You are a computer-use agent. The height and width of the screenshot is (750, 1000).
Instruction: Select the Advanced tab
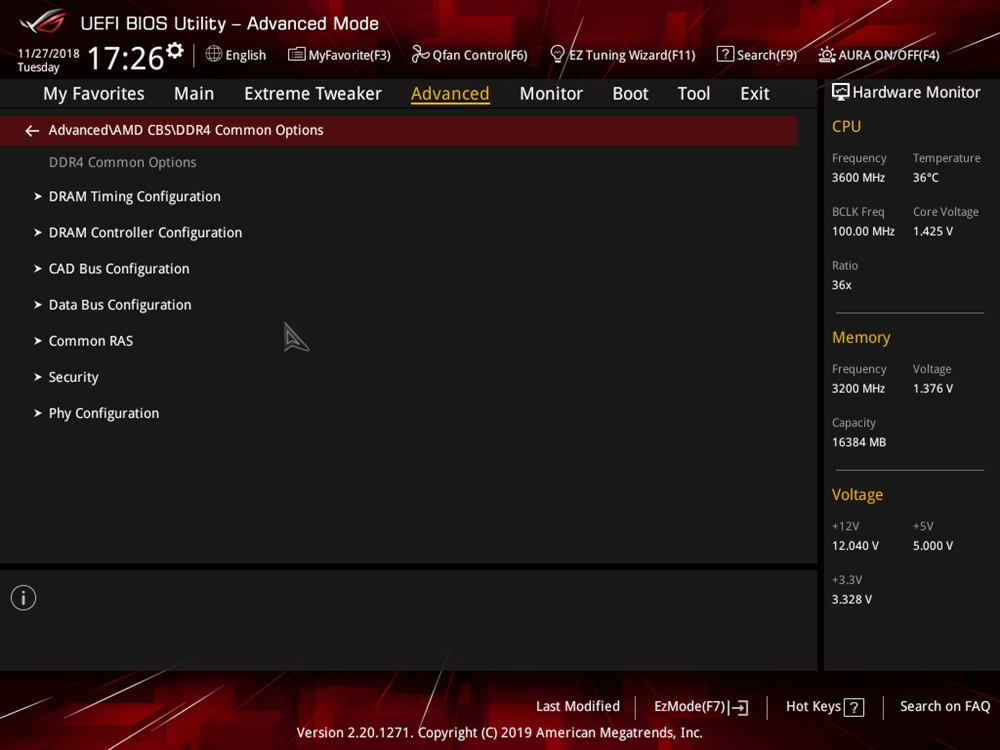pos(450,94)
